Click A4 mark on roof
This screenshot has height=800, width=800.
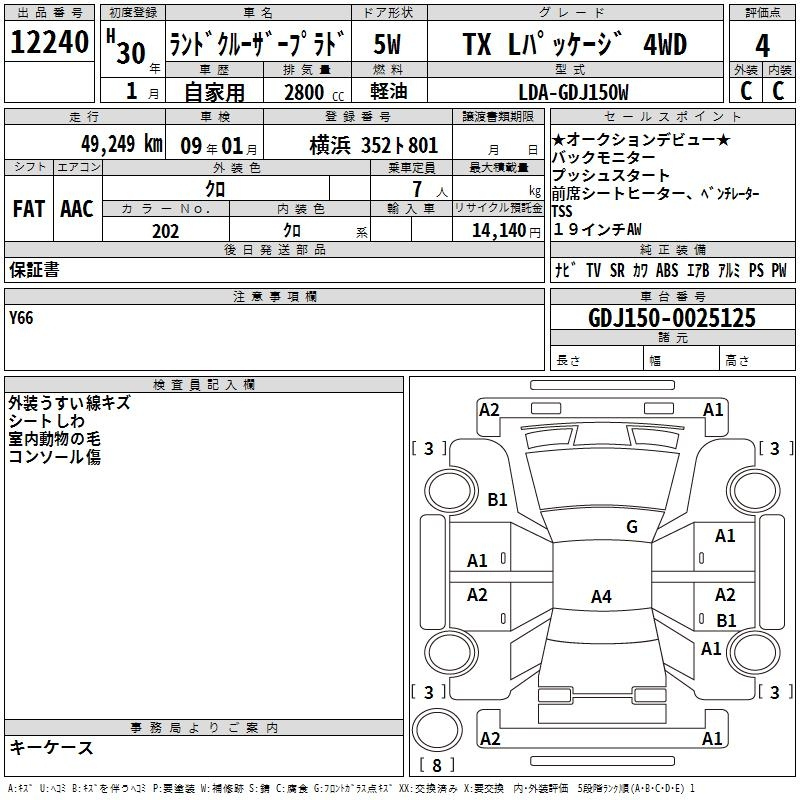tap(601, 596)
